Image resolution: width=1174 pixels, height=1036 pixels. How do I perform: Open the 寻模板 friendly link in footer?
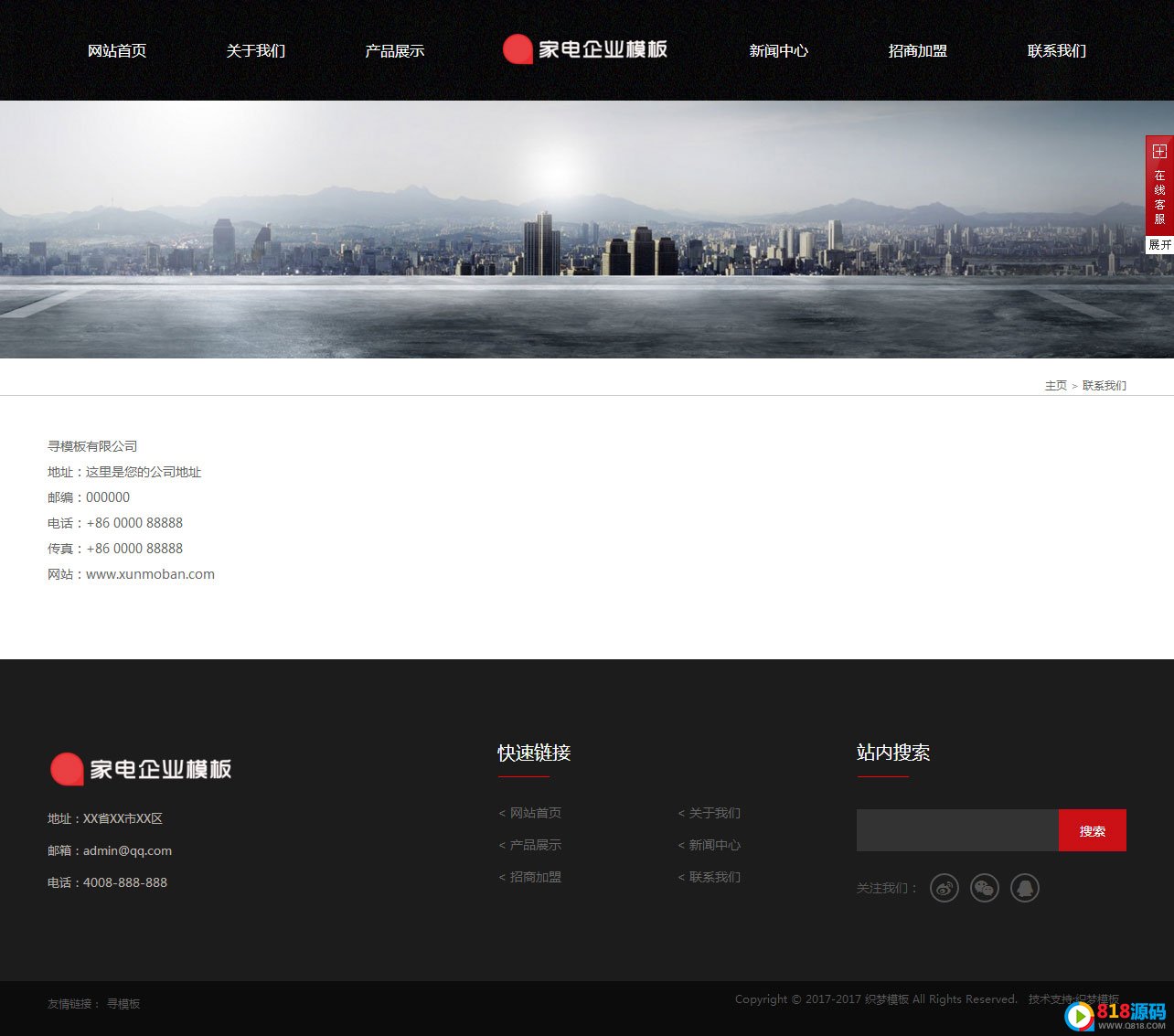123,1004
